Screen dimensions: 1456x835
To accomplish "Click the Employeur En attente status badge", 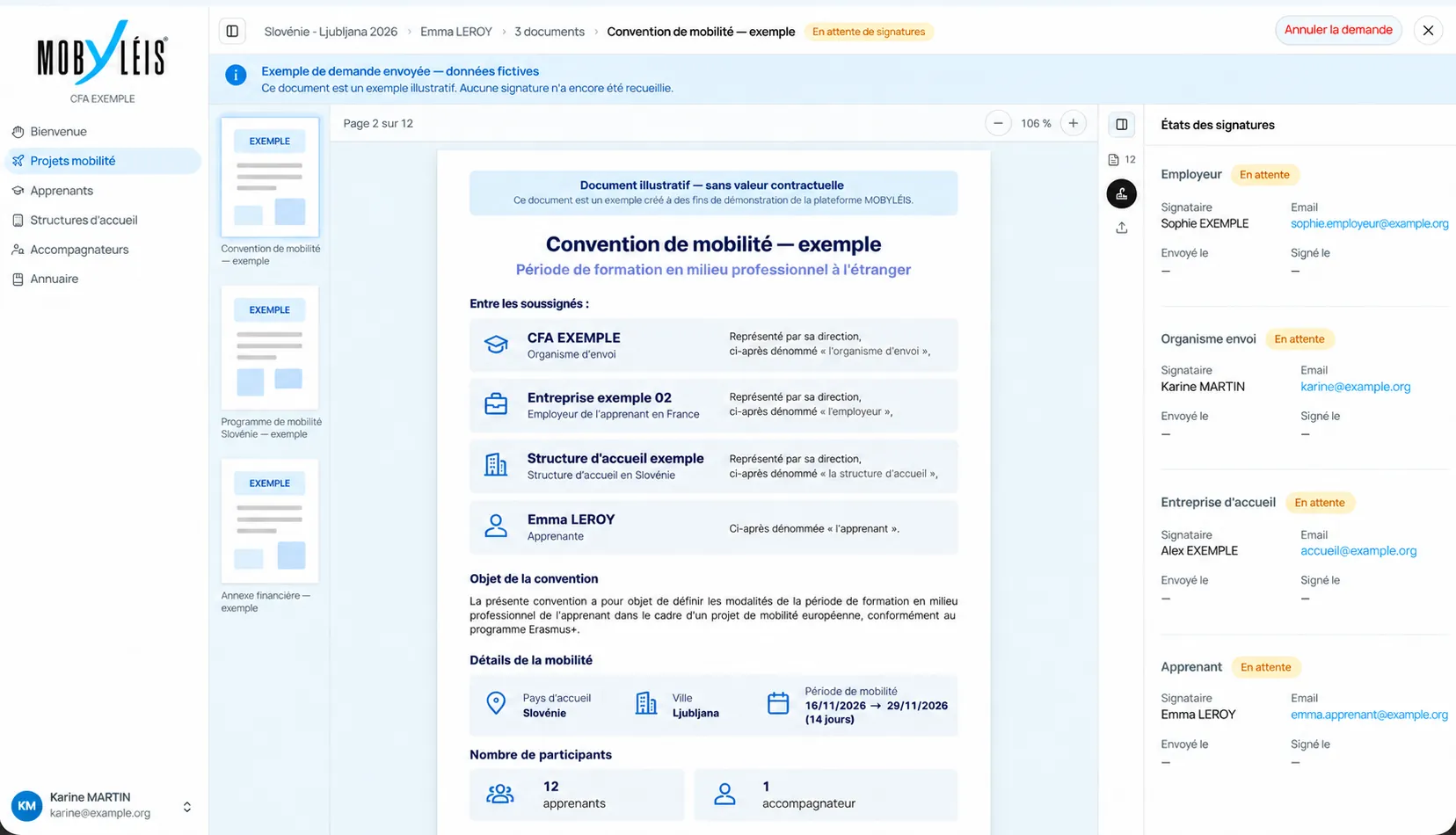I will pyautogui.click(x=1264, y=175).
